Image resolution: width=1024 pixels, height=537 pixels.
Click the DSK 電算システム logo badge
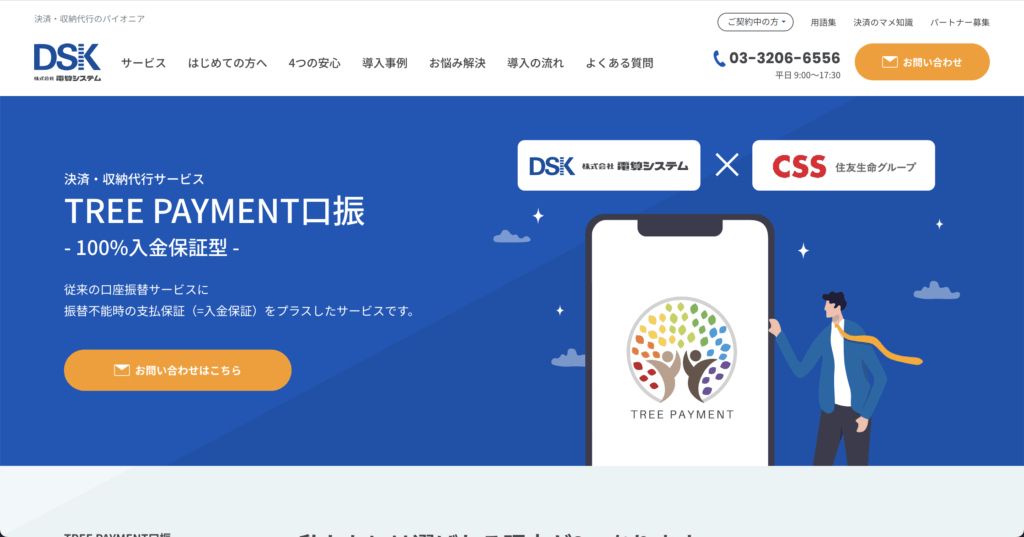tap(609, 166)
